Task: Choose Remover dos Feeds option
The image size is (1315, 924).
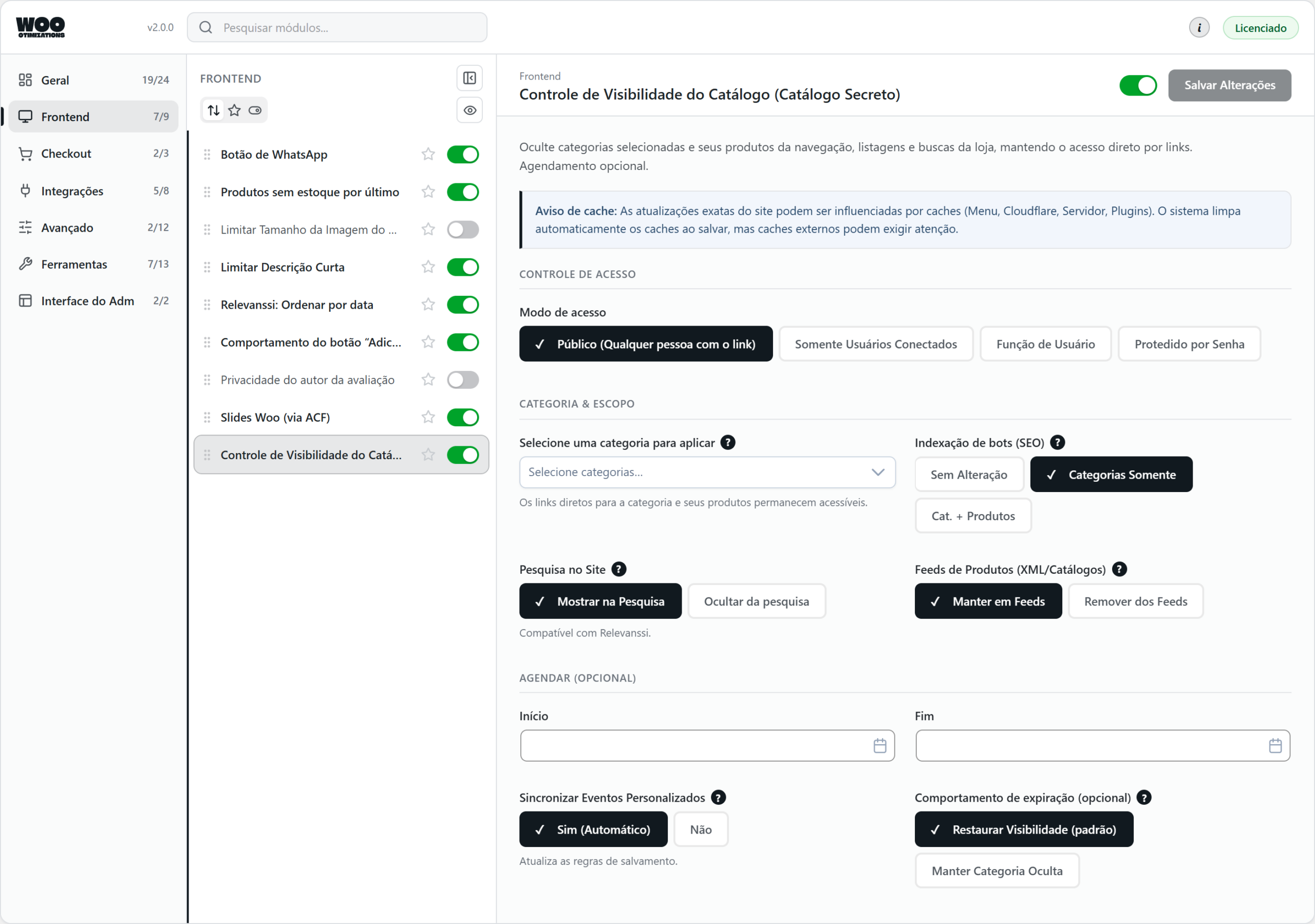Action: [1135, 601]
